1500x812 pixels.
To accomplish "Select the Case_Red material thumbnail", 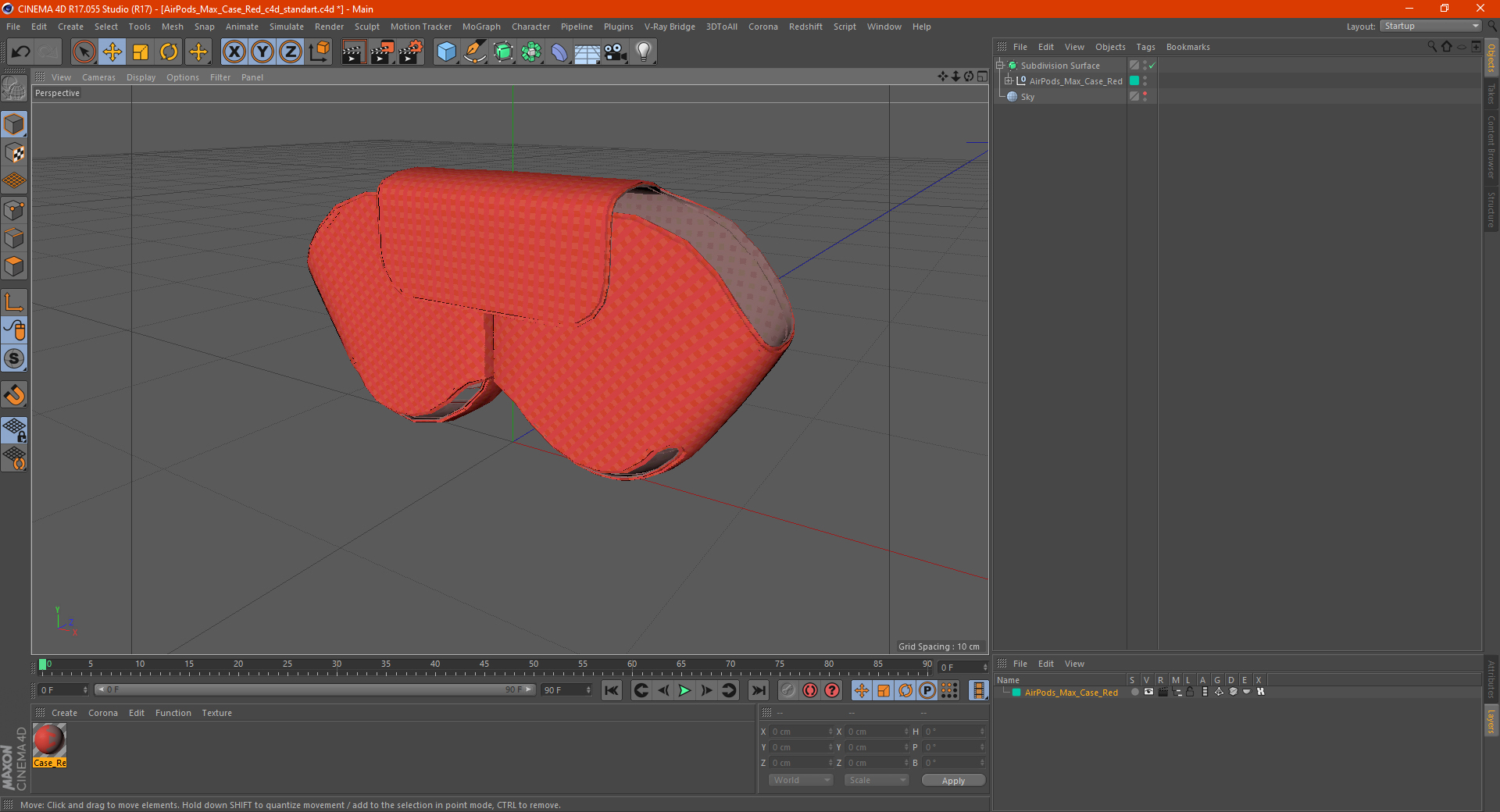I will (49, 741).
